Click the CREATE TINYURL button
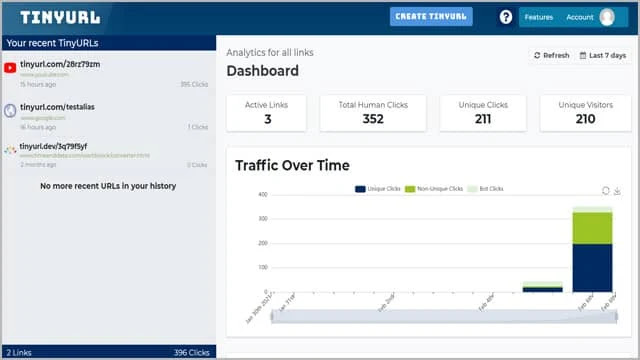 (x=431, y=17)
